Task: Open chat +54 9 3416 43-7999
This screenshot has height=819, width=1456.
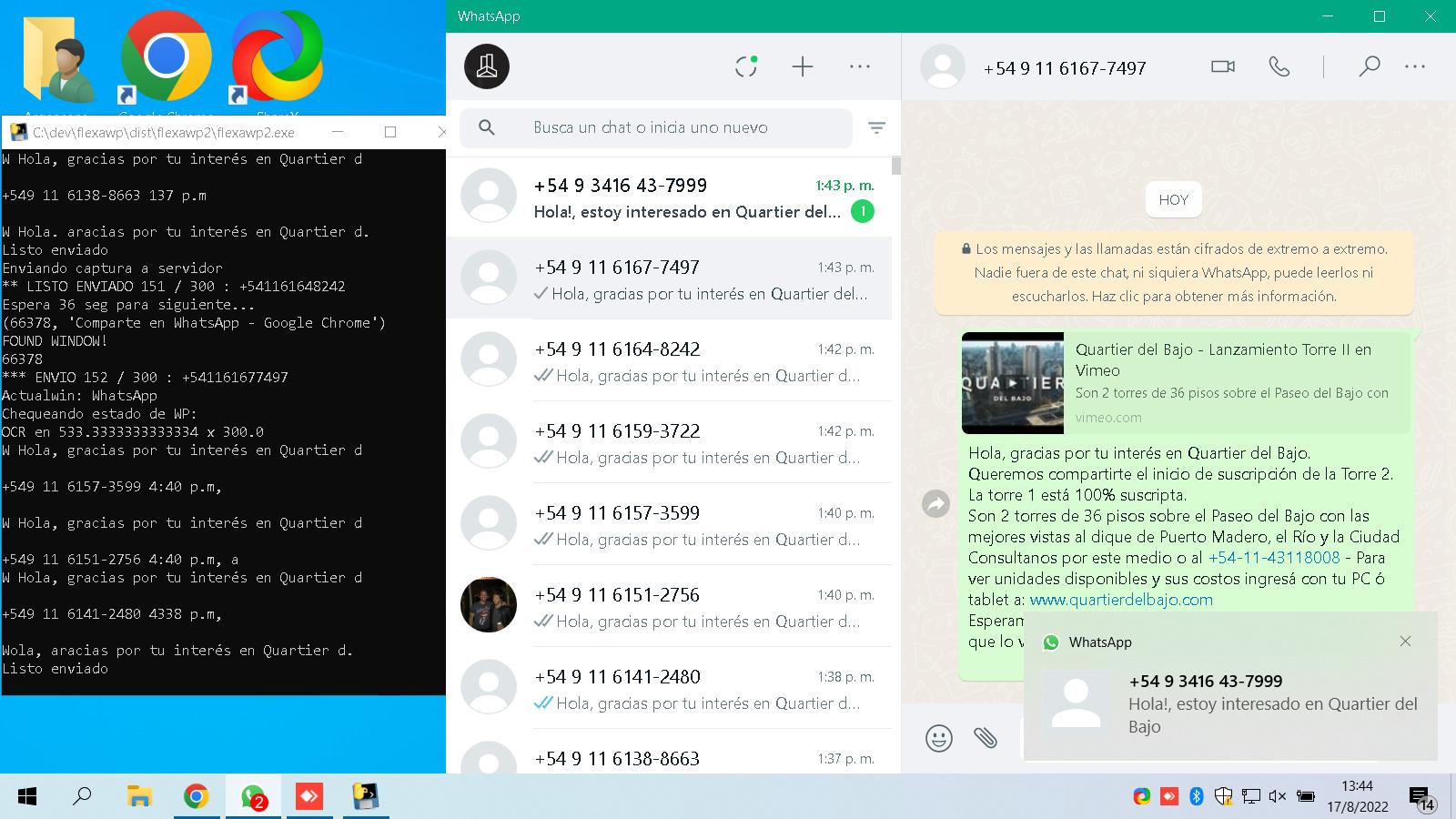Action: coord(669,197)
